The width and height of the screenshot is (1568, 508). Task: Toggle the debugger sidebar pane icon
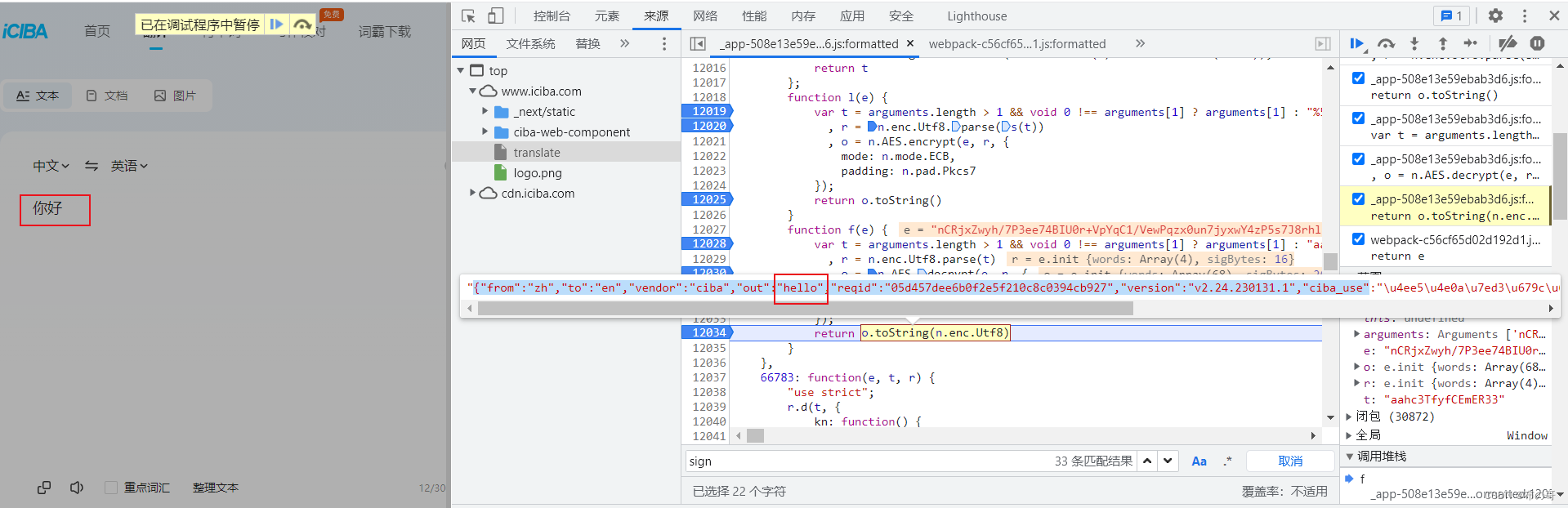(x=1323, y=43)
